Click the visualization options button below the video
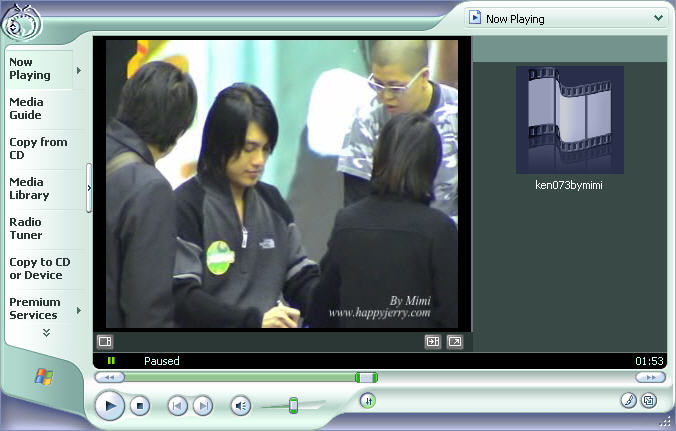676x431 pixels. [x=105, y=342]
